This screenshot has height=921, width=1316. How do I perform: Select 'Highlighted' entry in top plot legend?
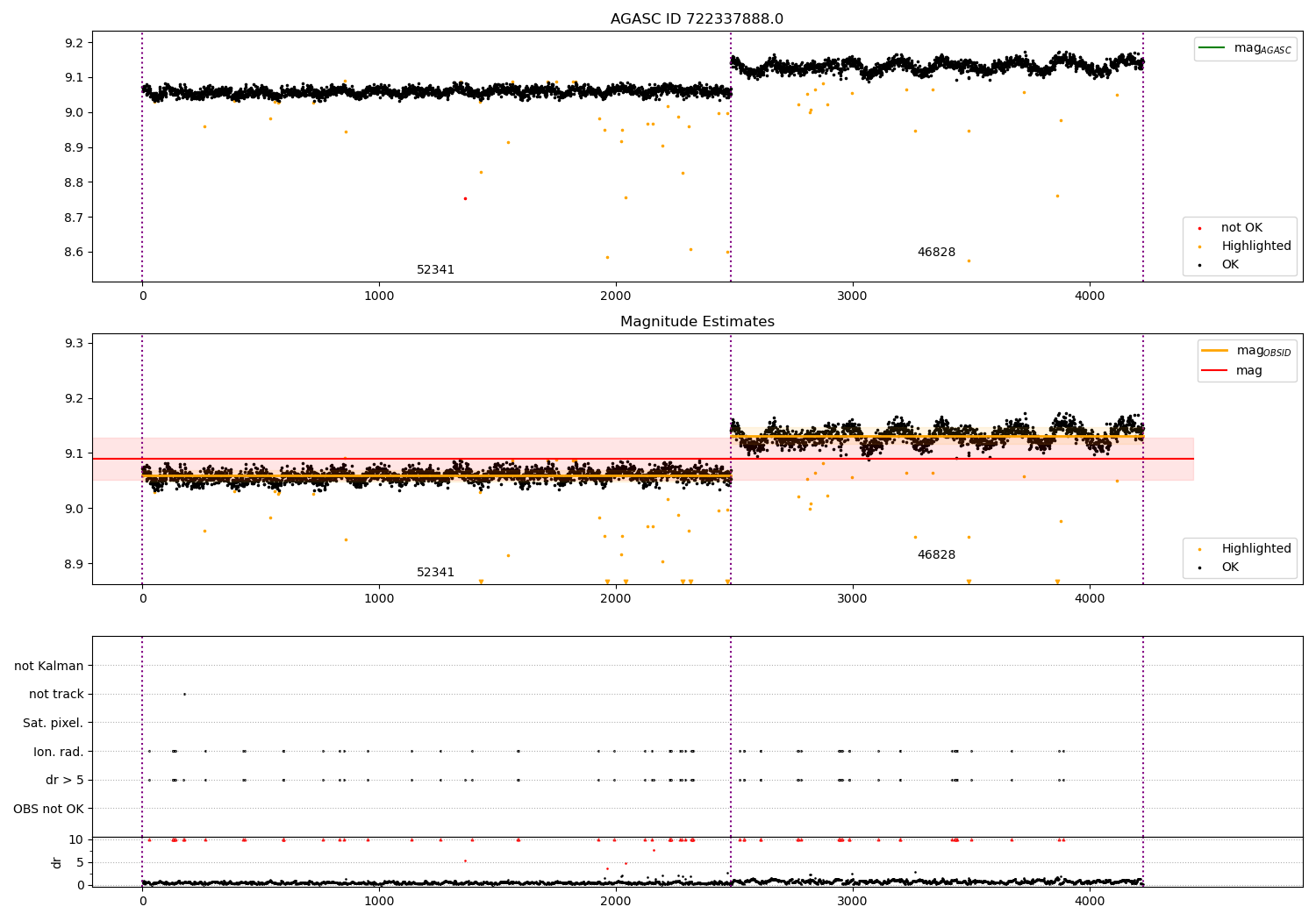[1255, 246]
